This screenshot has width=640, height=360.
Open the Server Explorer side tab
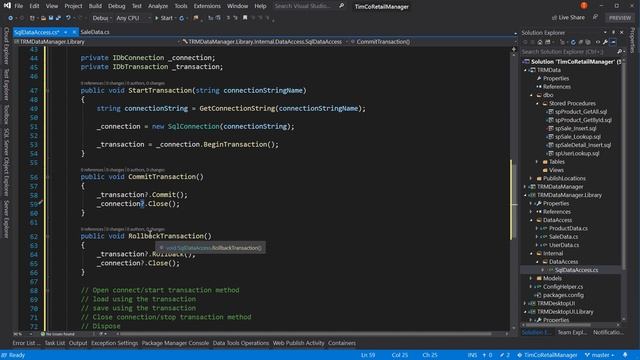(x=6, y=219)
